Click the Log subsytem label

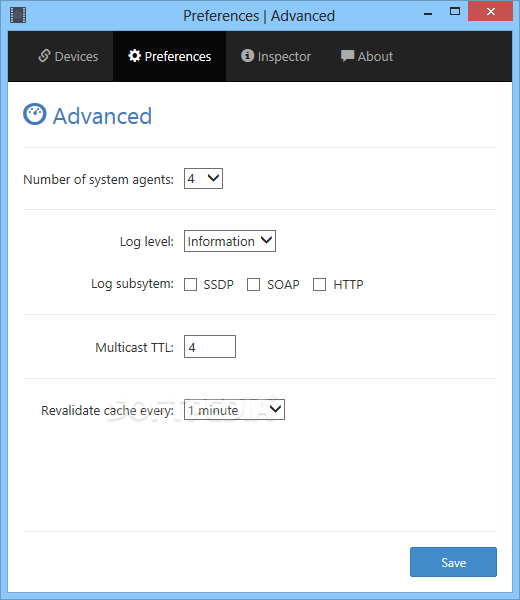tap(132, 284)
